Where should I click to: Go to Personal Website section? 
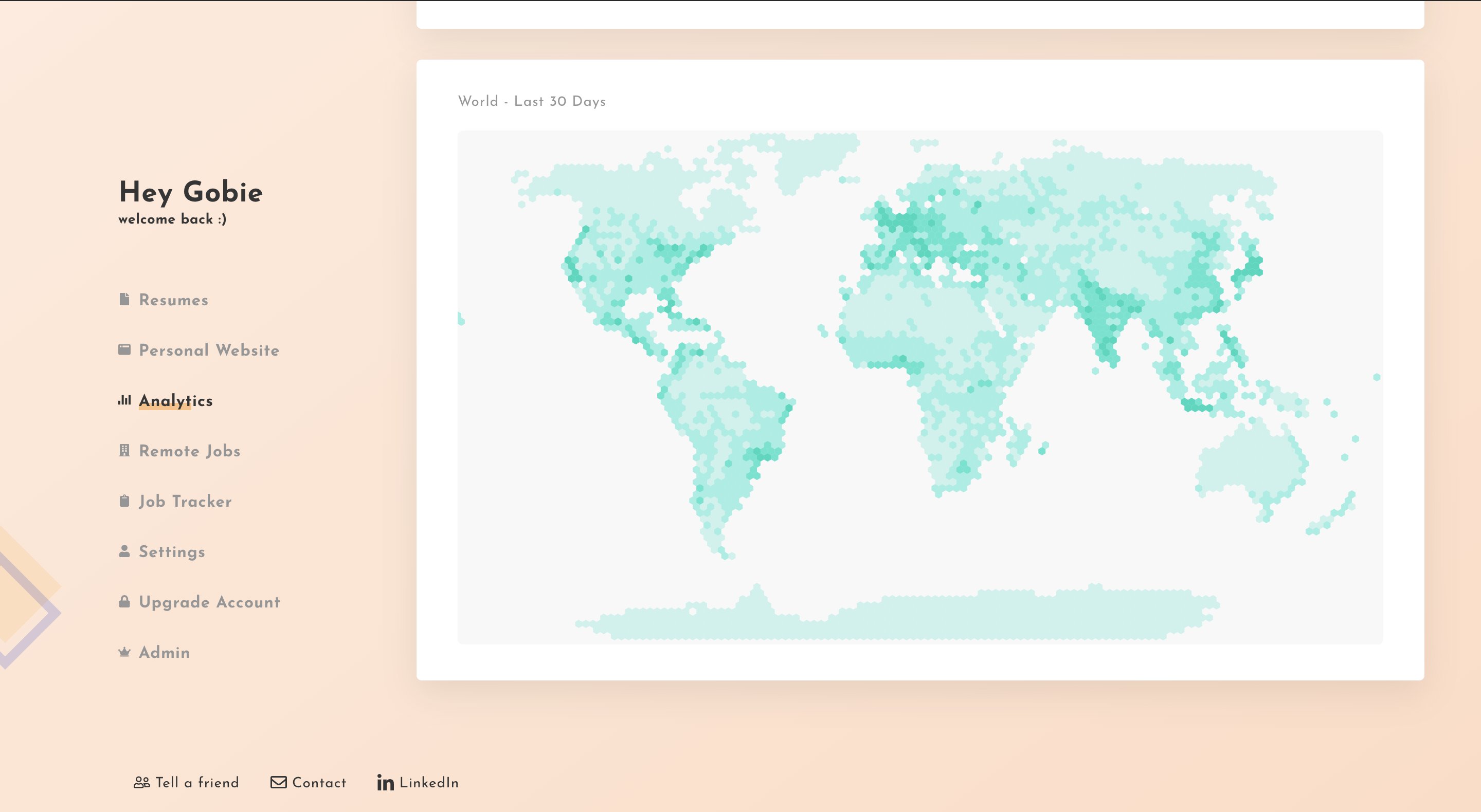(209, 350)
